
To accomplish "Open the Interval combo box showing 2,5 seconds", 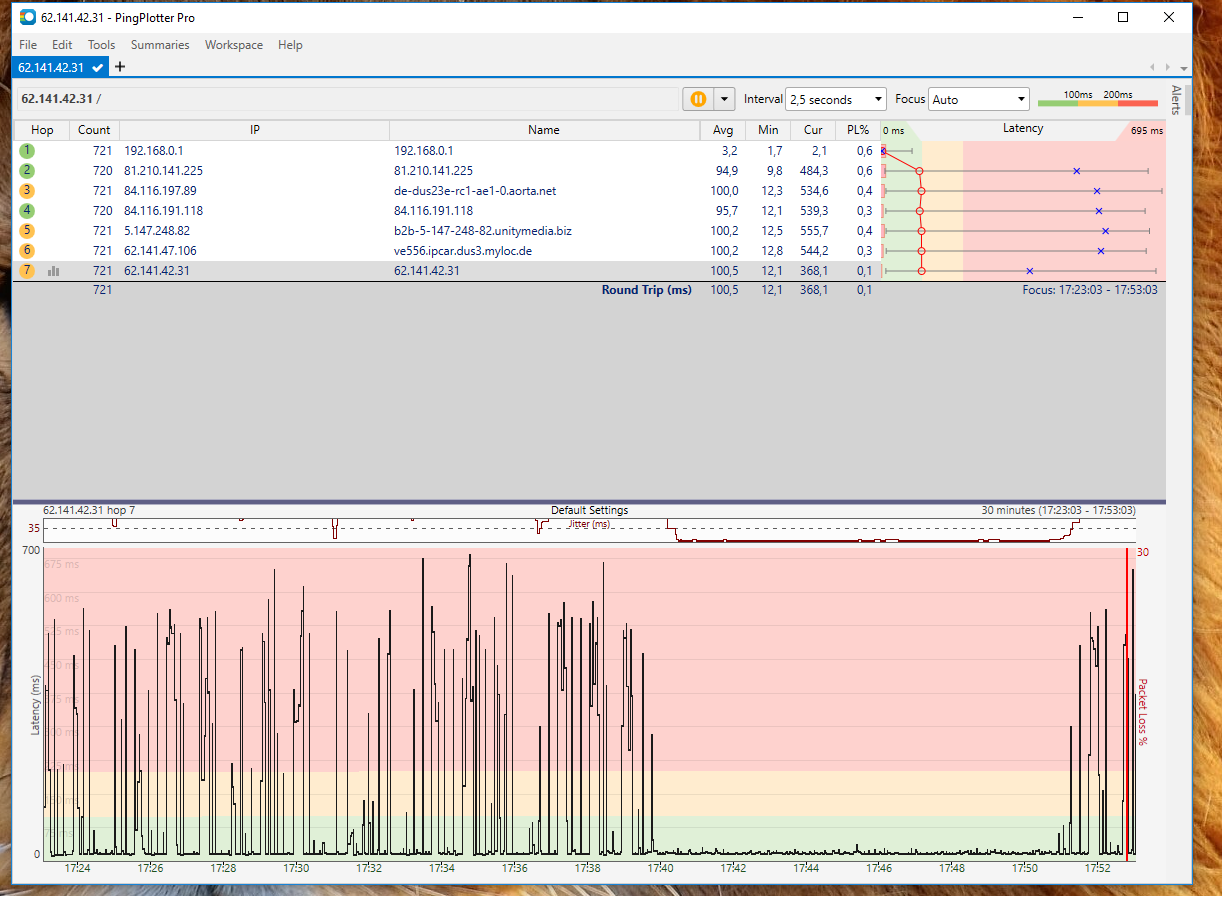I will pyautogui.click(x=836, y=99).
